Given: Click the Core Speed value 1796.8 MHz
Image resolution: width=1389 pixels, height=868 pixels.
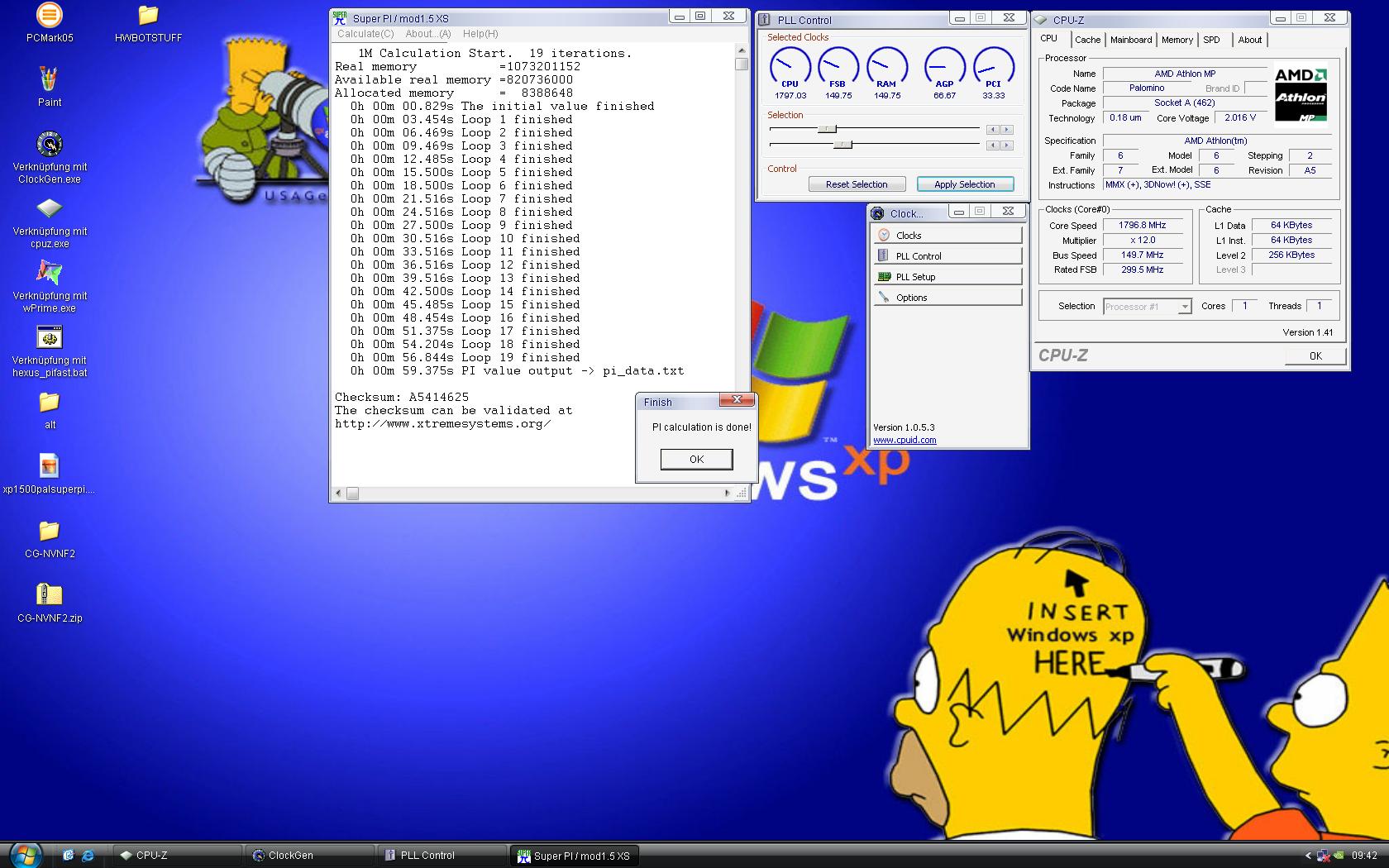Looking at the screenshot, I should click(1143, 225).
